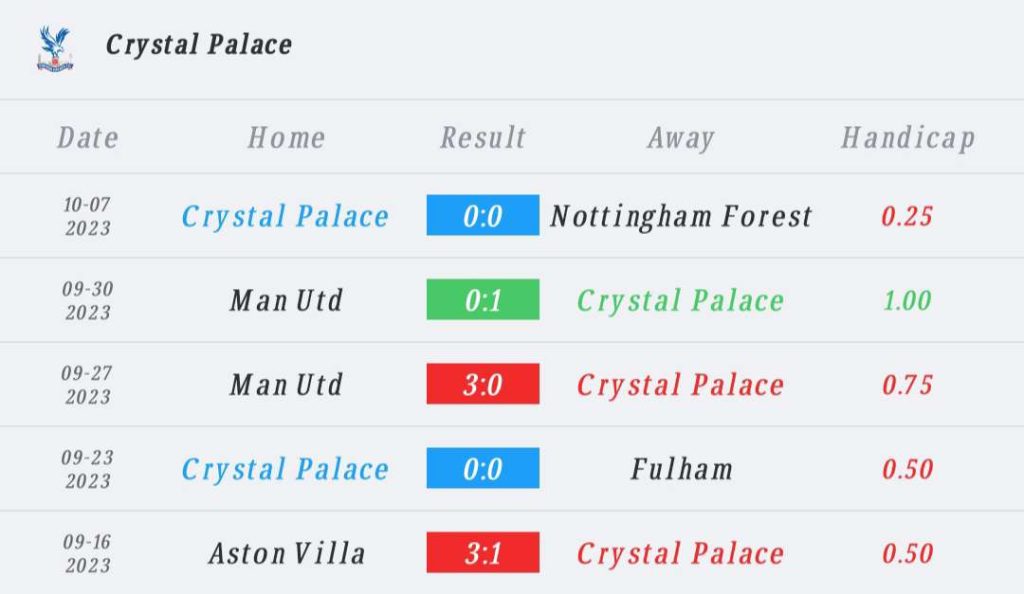Open the red 3:0 result badge
This screenshot has width=1024, height=594.
pos(483,384)
